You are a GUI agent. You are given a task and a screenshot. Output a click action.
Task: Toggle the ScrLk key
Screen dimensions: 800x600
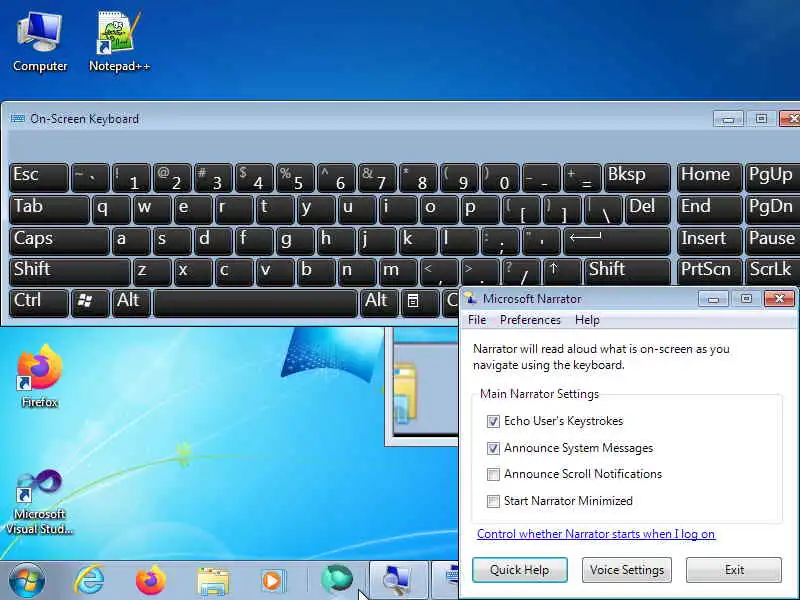[772, 271]
